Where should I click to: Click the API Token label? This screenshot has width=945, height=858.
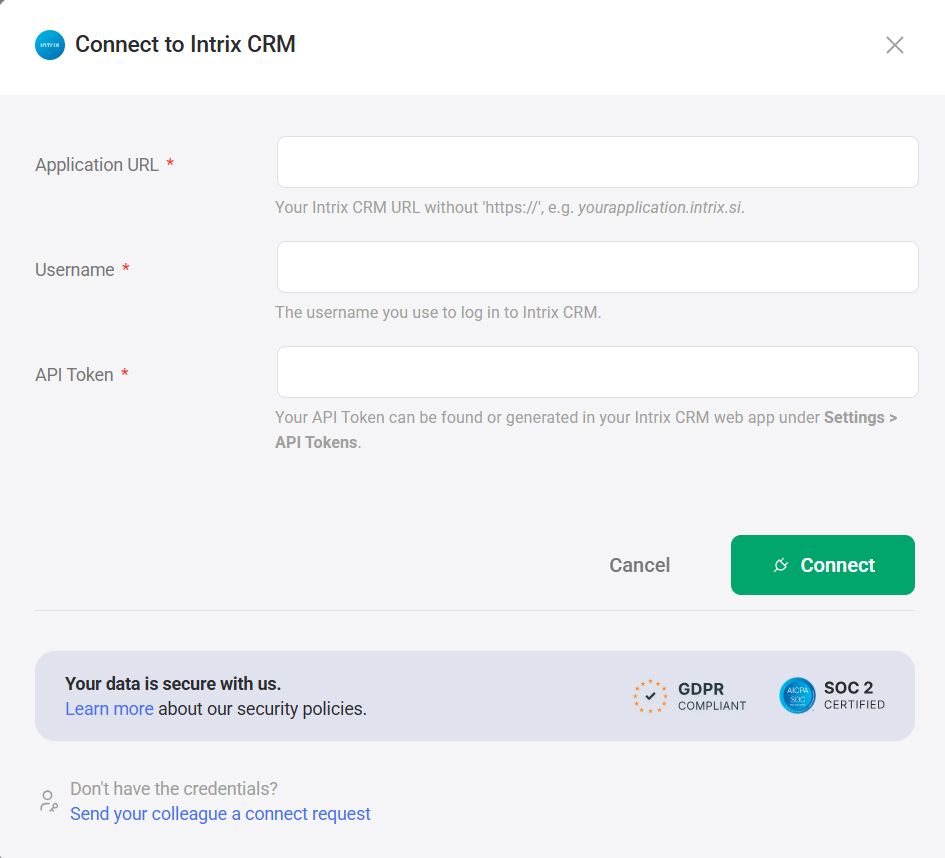74,375
